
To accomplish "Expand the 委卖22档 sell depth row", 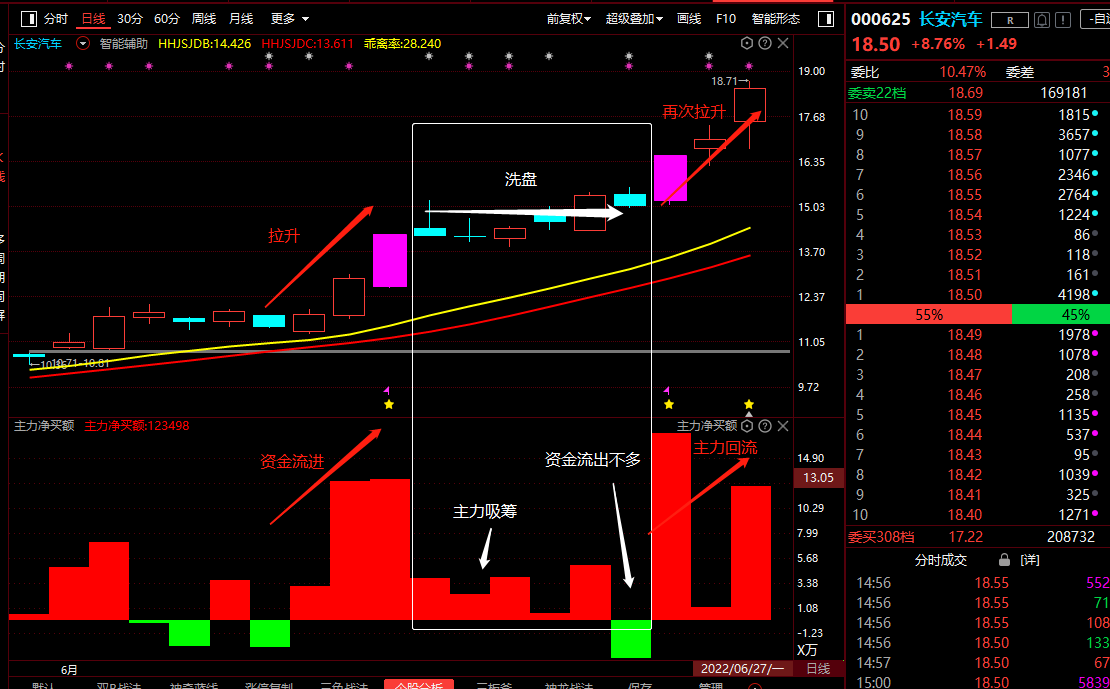I will pos(978,93).
